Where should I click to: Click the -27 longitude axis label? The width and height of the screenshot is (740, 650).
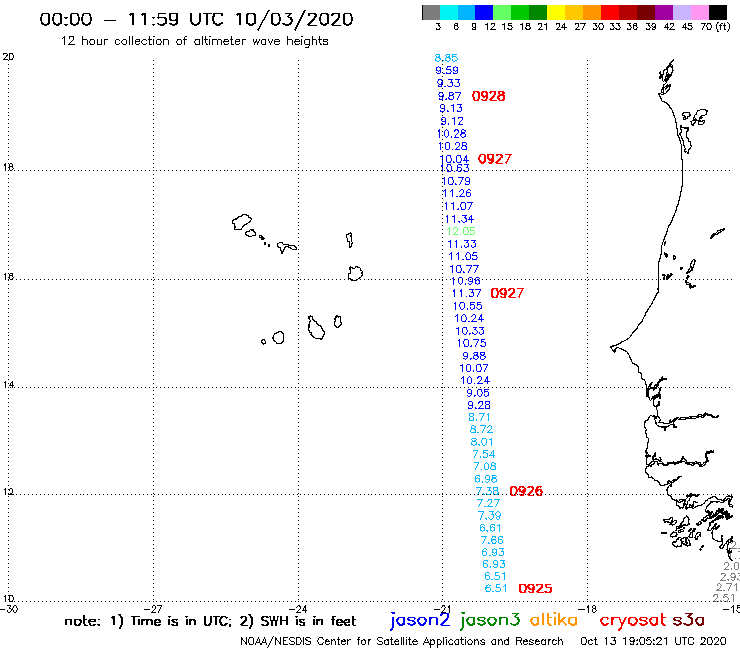154,609
